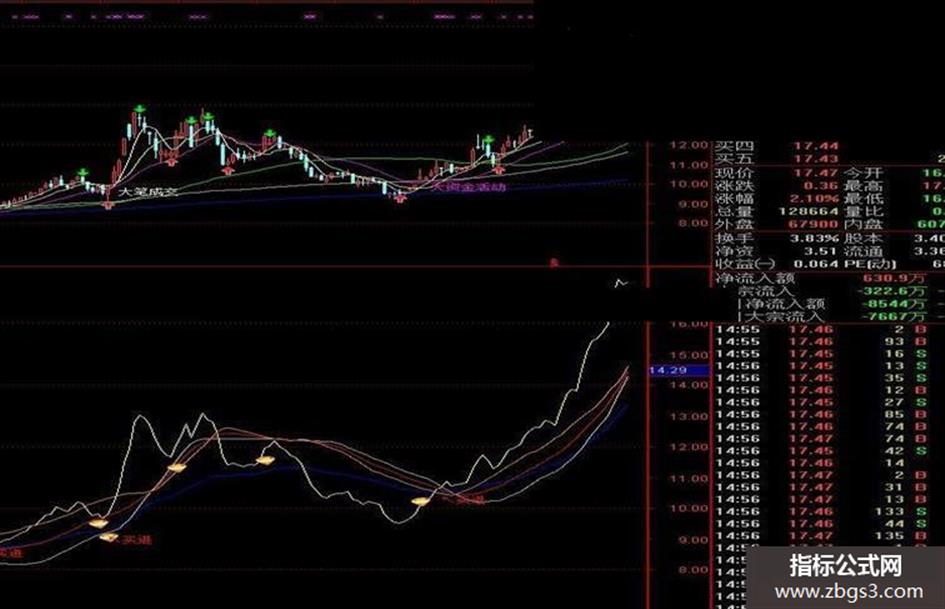Select the 大笔成交 chart annotation

[x=148, y=192]
